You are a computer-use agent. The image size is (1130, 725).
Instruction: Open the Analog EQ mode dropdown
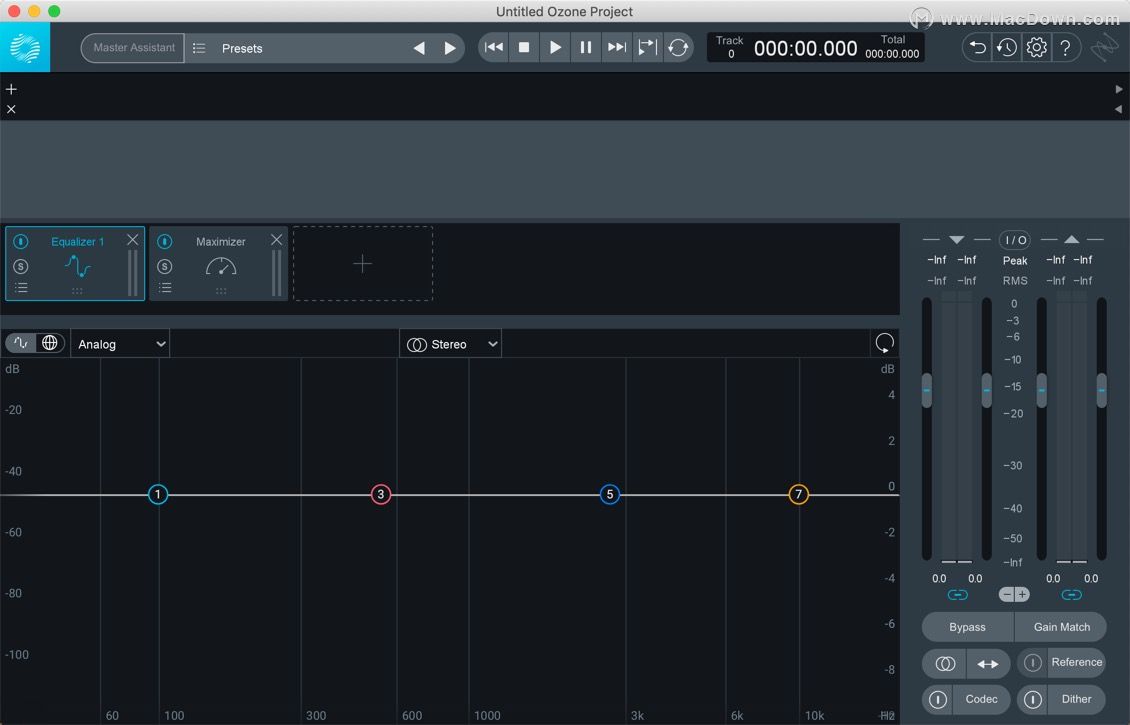tap(120, 344)
